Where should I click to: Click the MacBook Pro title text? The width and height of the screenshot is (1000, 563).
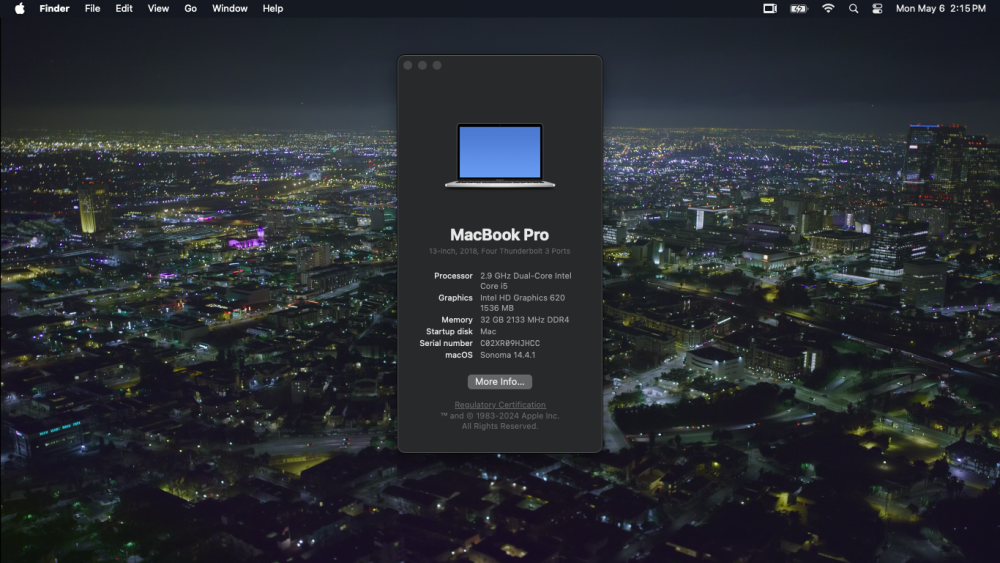[499, 235]
